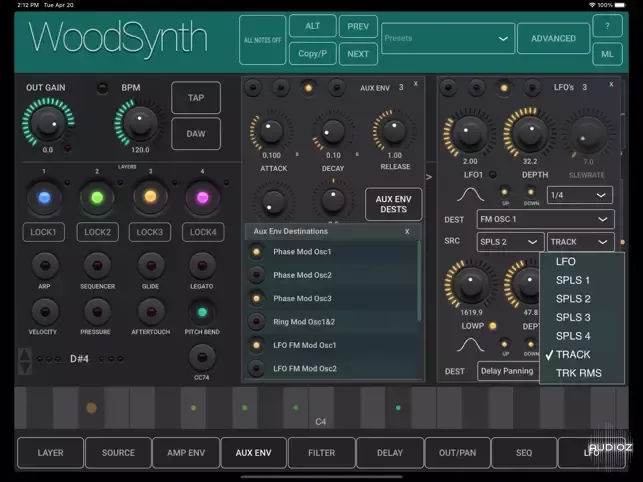Viewport: 643px width, 482px height.
Task: Toggle the GLIDE button
Action: point(150,266)
